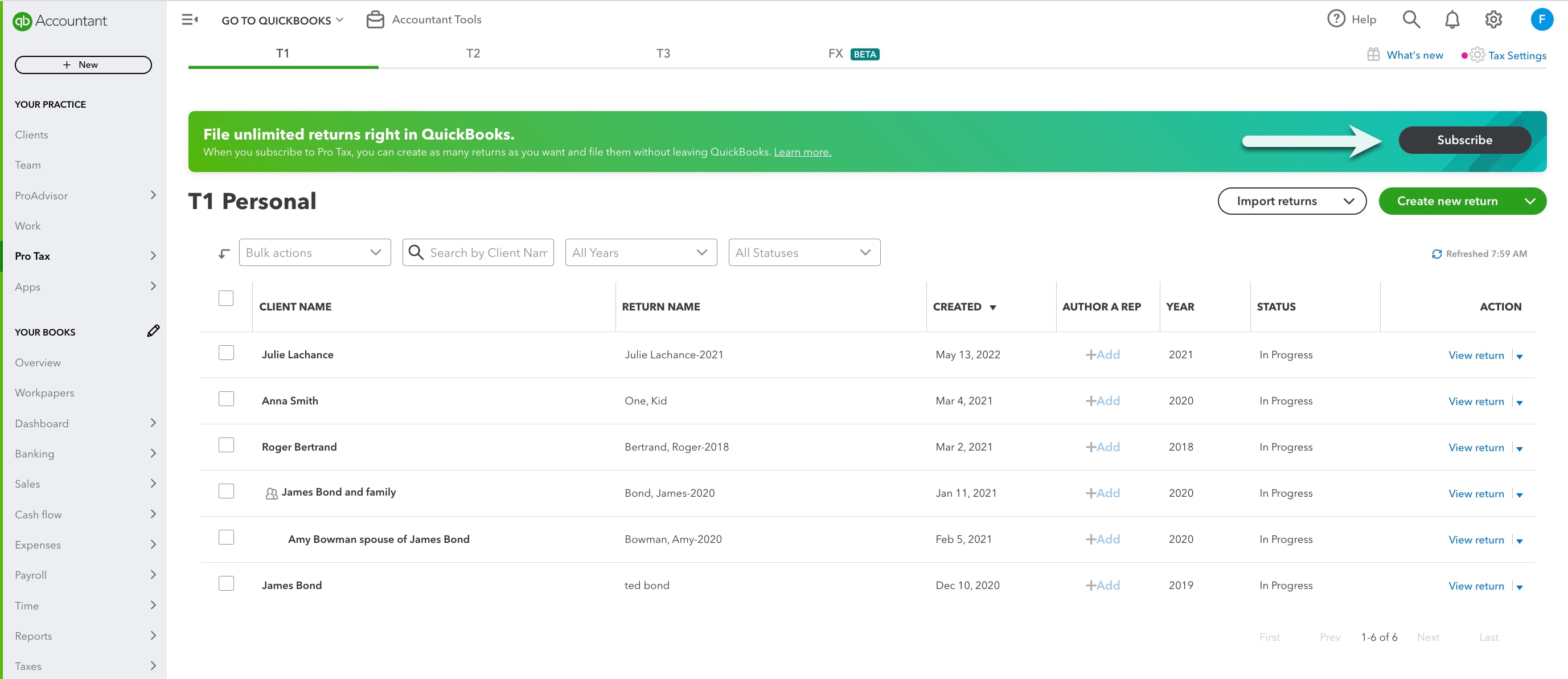This screenshot has height=679, width=1568.
Task: Follow the Learn more link in banner
Action: click(802, 152)
